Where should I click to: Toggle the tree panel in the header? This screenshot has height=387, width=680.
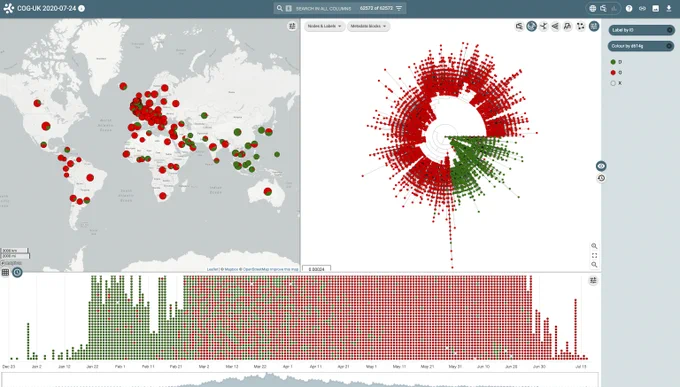coord(603,8)
